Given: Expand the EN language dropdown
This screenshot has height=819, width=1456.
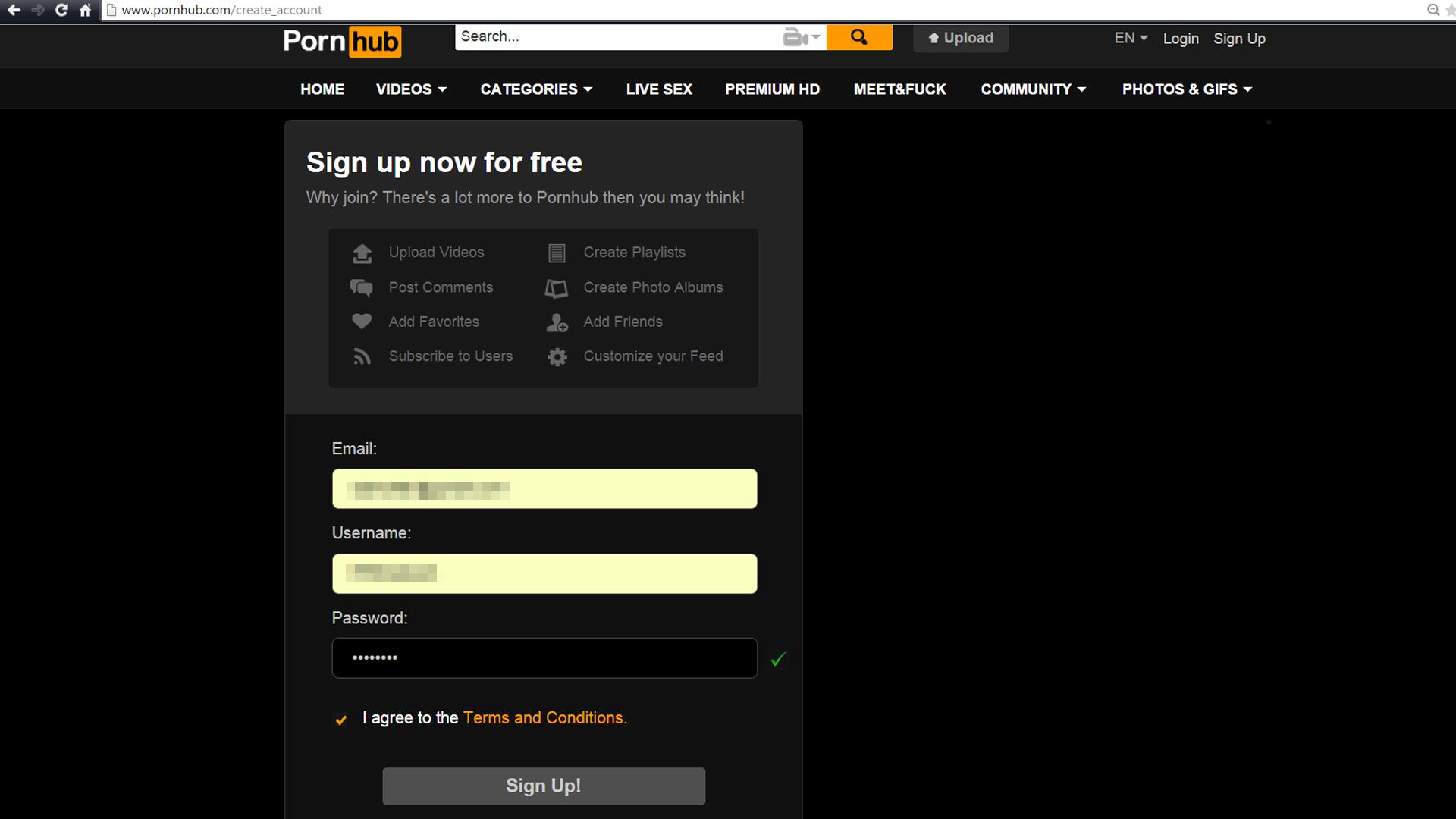Looking at the screenshot, I should coord(1131,38).
